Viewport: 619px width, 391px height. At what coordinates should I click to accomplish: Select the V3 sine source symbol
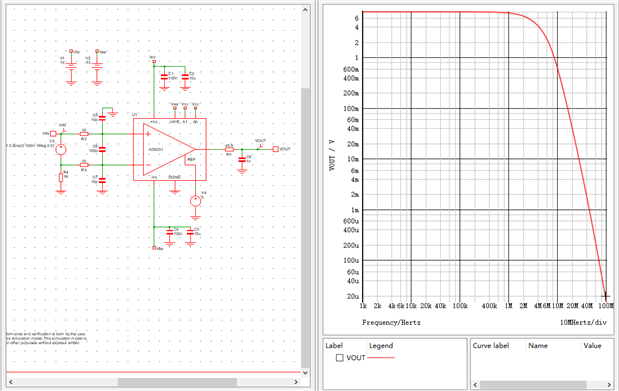(61, 149)
